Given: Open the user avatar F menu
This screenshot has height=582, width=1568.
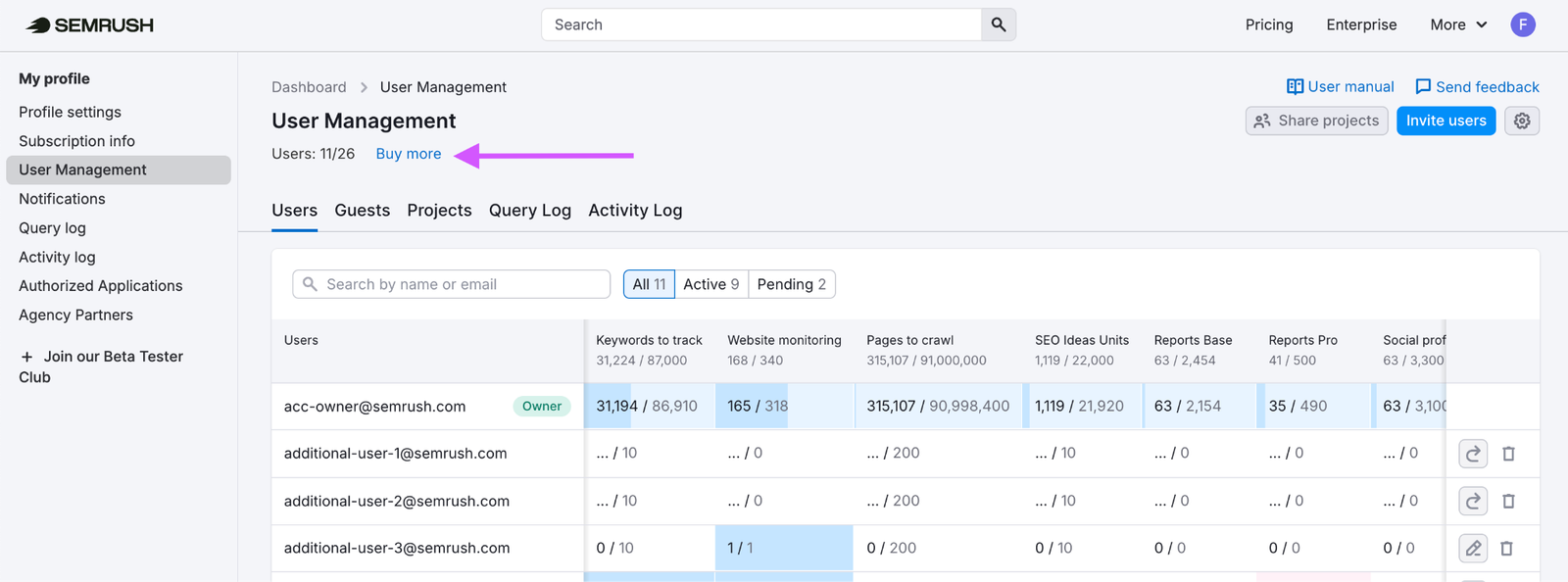Looking at the screenshot, I should (x=1522, y=24).
